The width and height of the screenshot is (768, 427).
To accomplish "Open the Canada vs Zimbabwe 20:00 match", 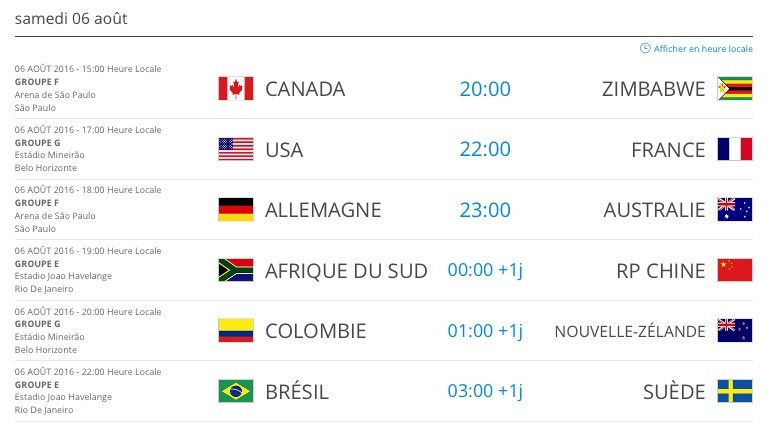I will click(x=485, y=89).
